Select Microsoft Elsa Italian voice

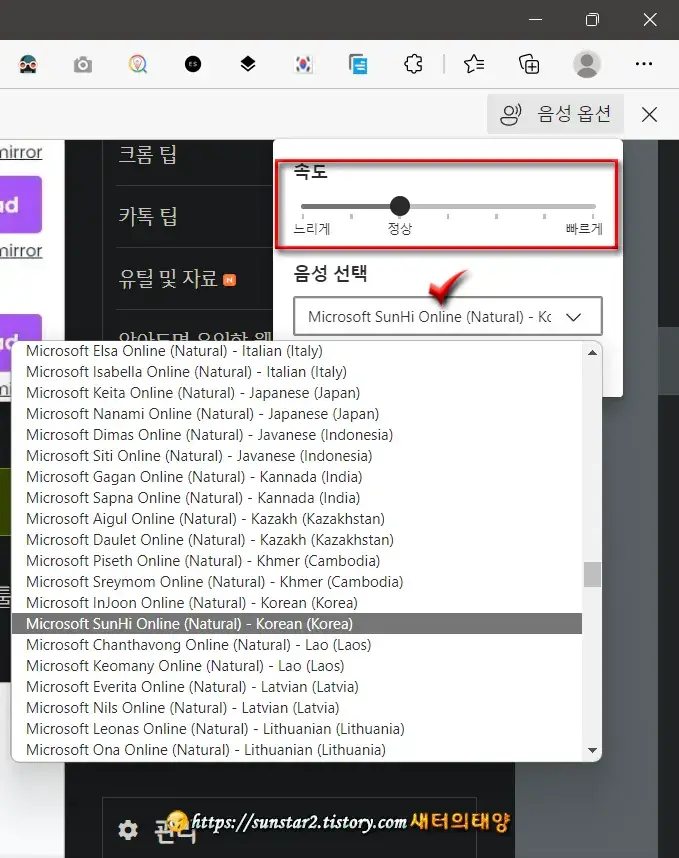point(297,351)
